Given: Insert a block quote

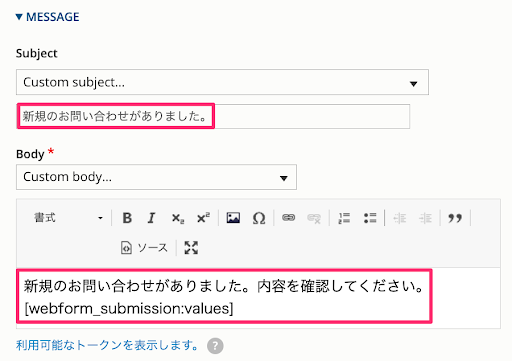Looking at the screenshot, I should (455, 218).
